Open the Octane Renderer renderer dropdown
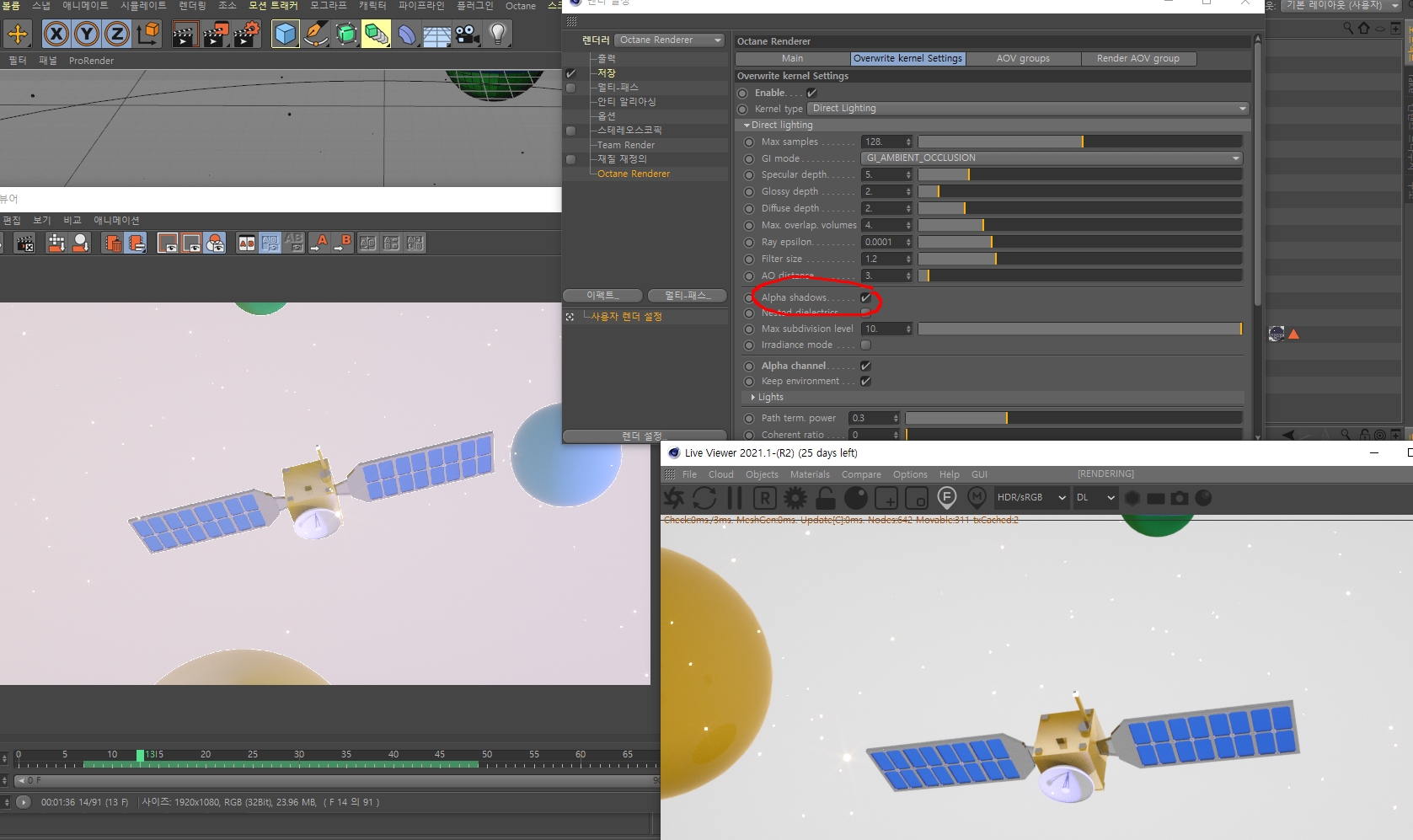 coord(669,40)
